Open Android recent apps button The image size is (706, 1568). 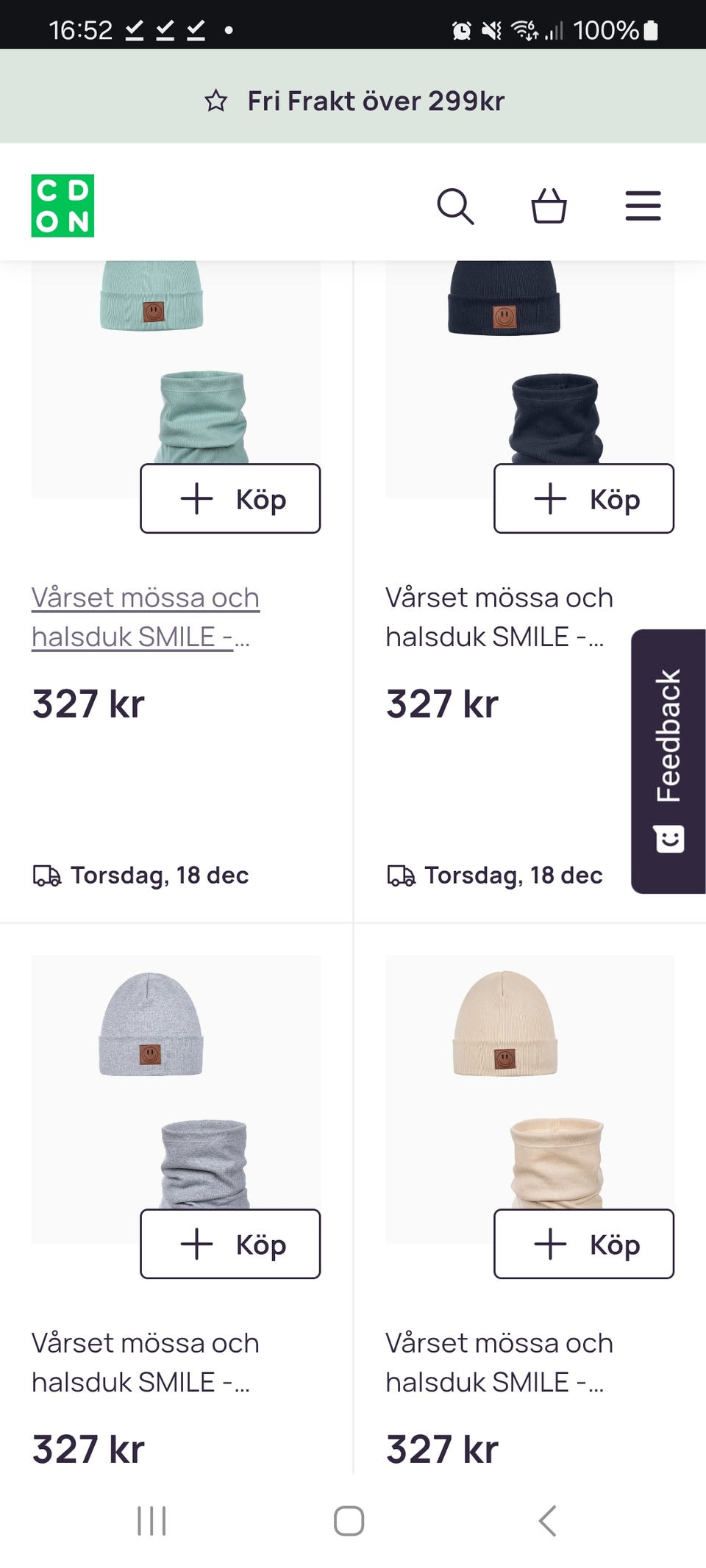pyautogui.click(x=151, y=1521)
